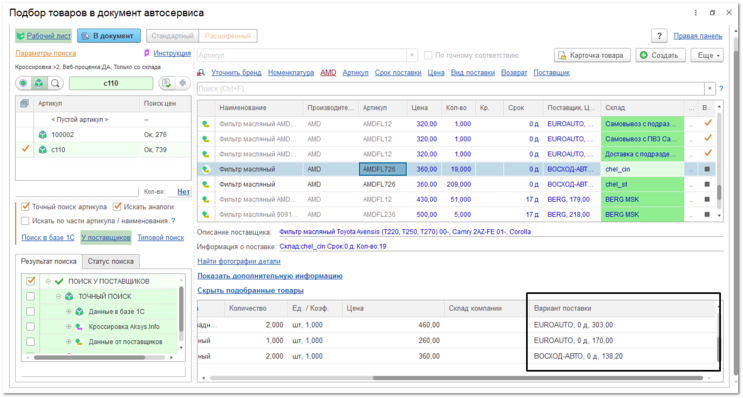Image resolution: width=743 pixels, height=398 pixels.
Task: Expand the Данные от поставщиков node
Action: coord(68,342)
